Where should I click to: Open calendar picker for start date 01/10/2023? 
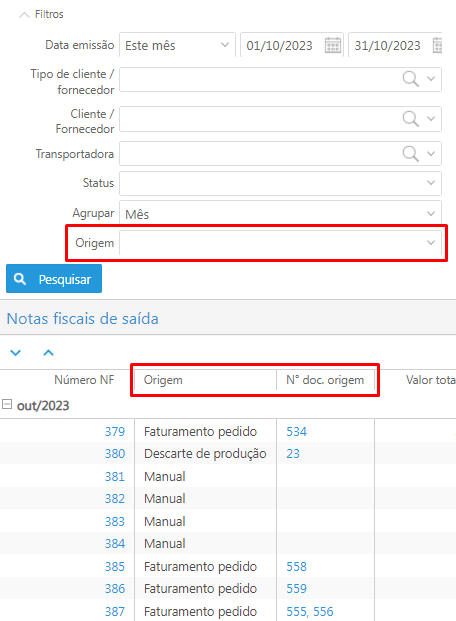pos(333,45)
